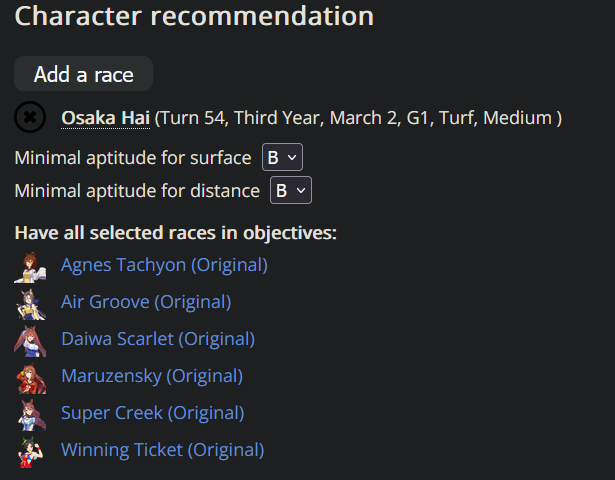The height and width of the screenshot is (480, 615).
Task: Click Maruzensky character portrait icon
Action: (x=30, y=378)
